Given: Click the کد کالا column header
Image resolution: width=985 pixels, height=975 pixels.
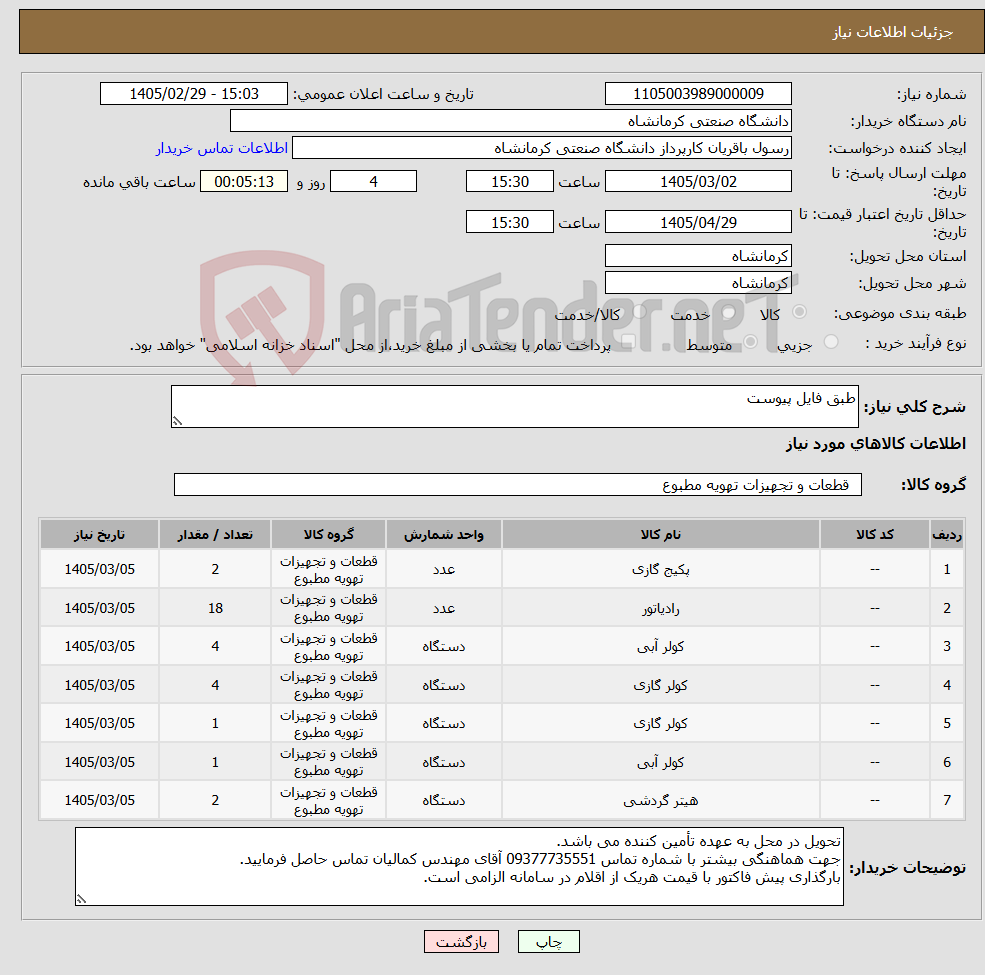Looking at the screenshot, I should tap(875, 535).
